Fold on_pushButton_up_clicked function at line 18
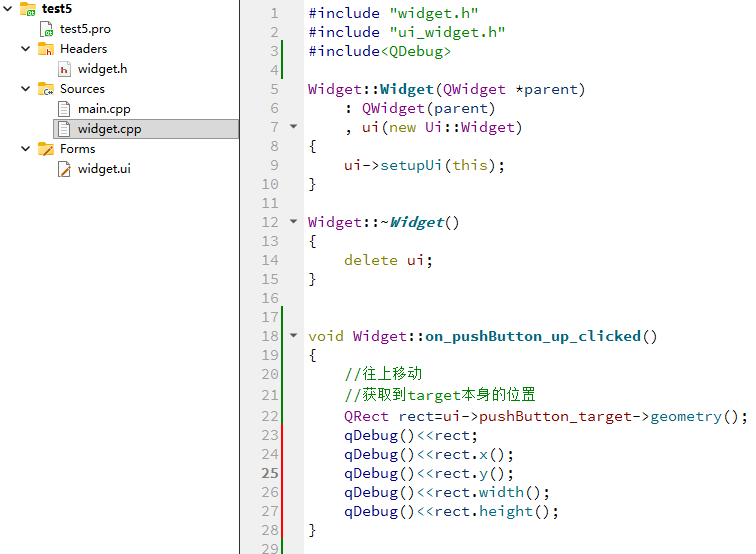The height and width of the screenshot is (554, 756). [293, 336]
